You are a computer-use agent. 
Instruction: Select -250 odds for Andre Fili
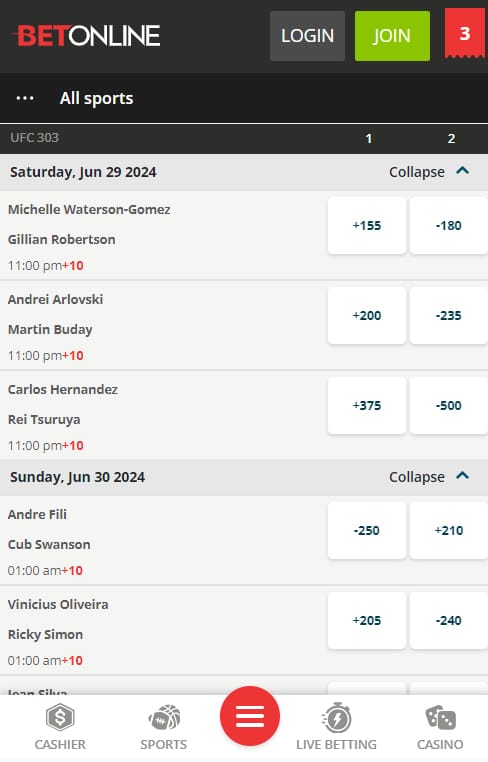pyautogui.click(x=367, y=530)
